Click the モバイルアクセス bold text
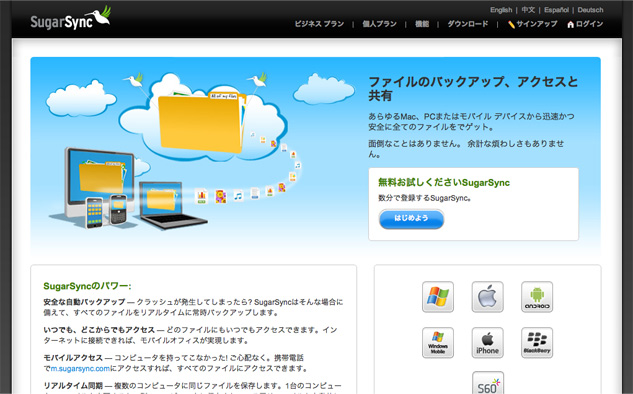The width and height of the screenshot is (633, 394). 73,358
